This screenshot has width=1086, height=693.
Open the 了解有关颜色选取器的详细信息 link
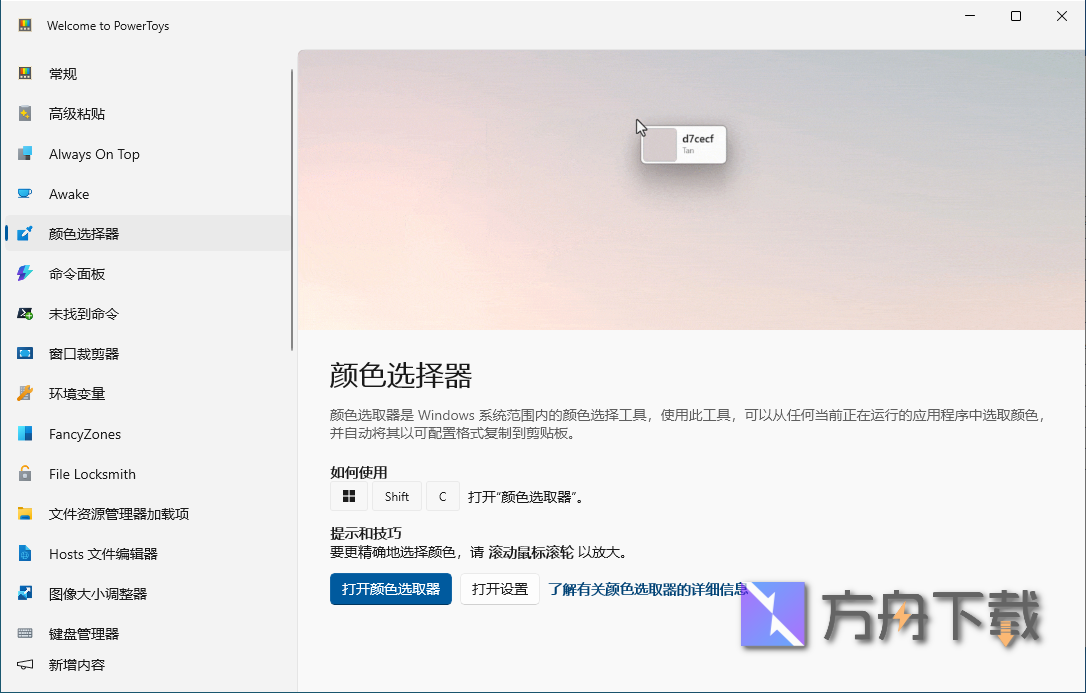pyautogui.click(x=646, y=589)
